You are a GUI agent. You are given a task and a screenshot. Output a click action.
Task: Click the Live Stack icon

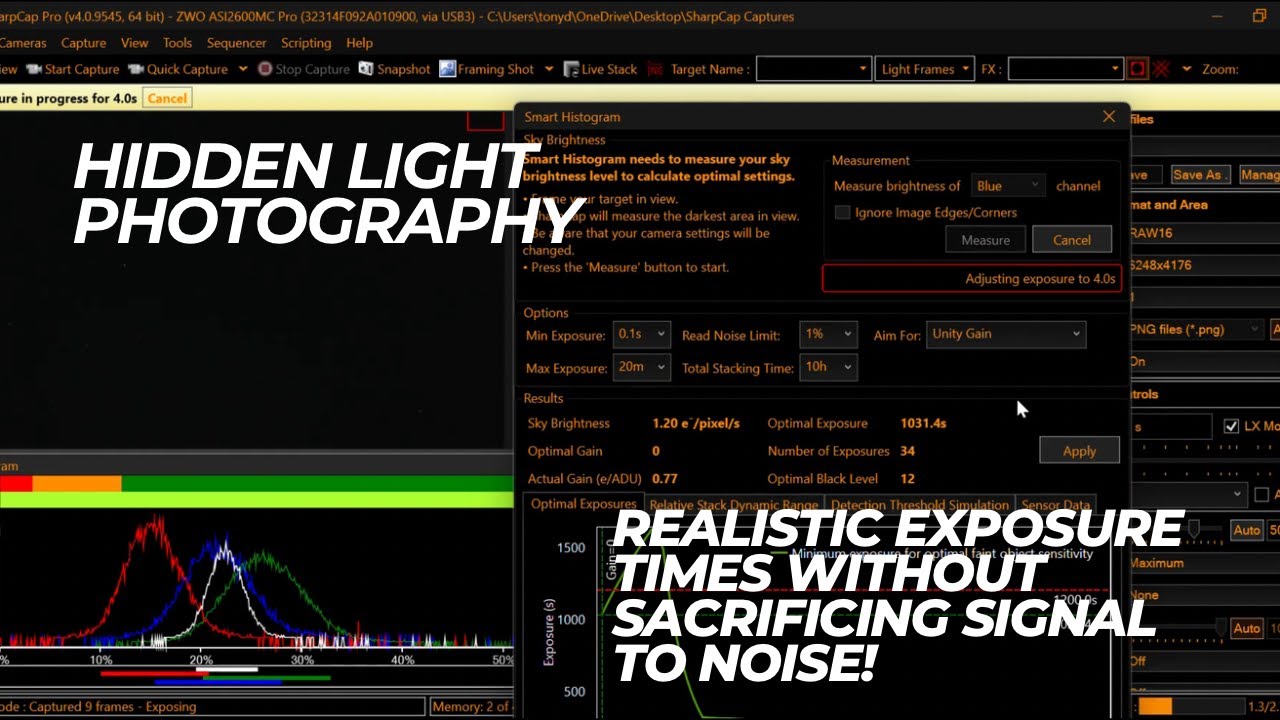click(571, 69)
